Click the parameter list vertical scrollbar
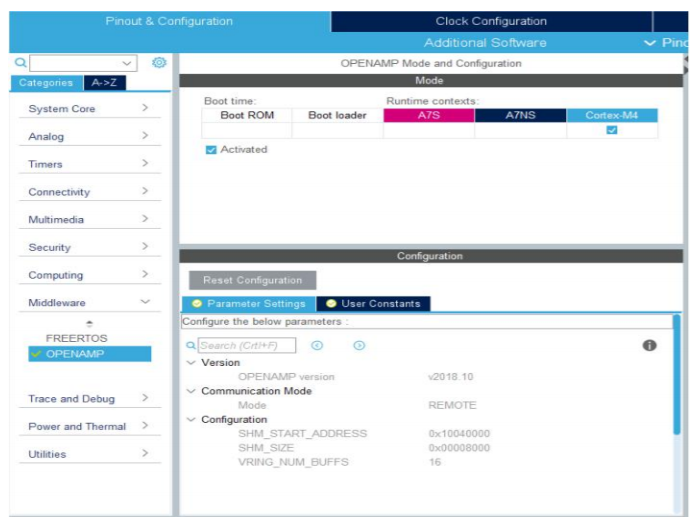Image resolution: width=697 pixels, height=526 pixels. [677, 374]
